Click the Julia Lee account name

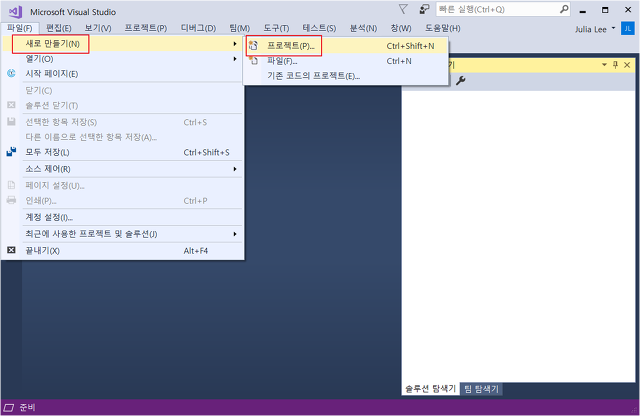591,29
